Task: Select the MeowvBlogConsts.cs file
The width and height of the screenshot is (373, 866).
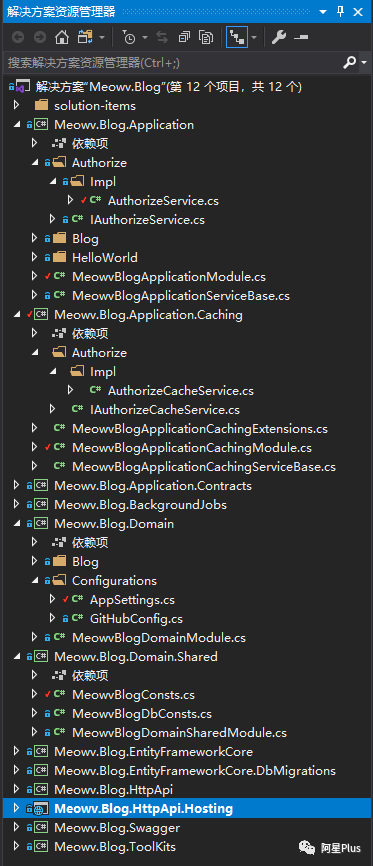Action: (133, 695)
